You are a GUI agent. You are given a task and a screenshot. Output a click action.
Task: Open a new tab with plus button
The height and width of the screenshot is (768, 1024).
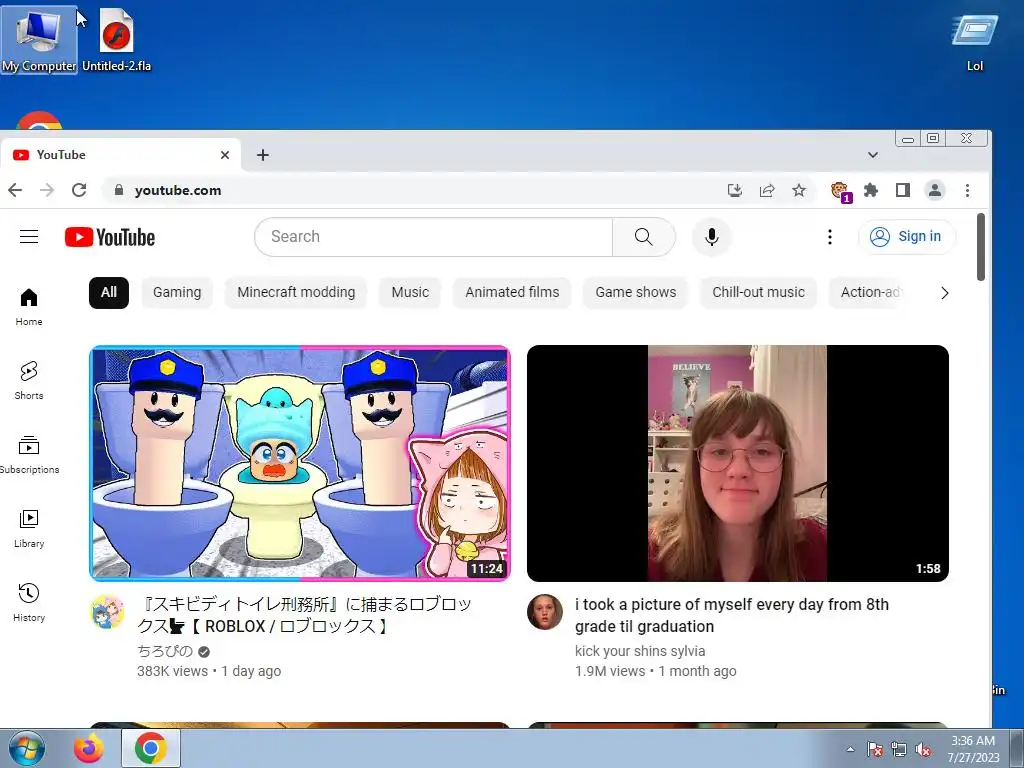263,155
